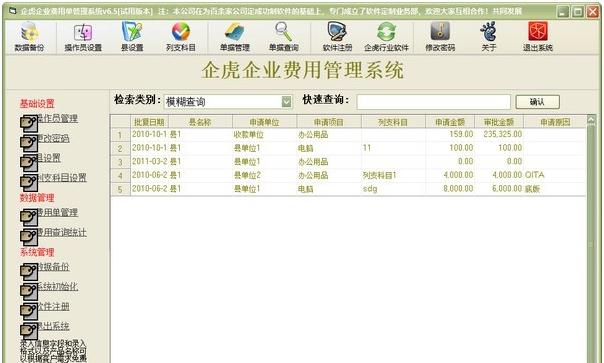604x363 pixels.
Task: Click the 申请项目 column header
Action: [x=329, y=122]
